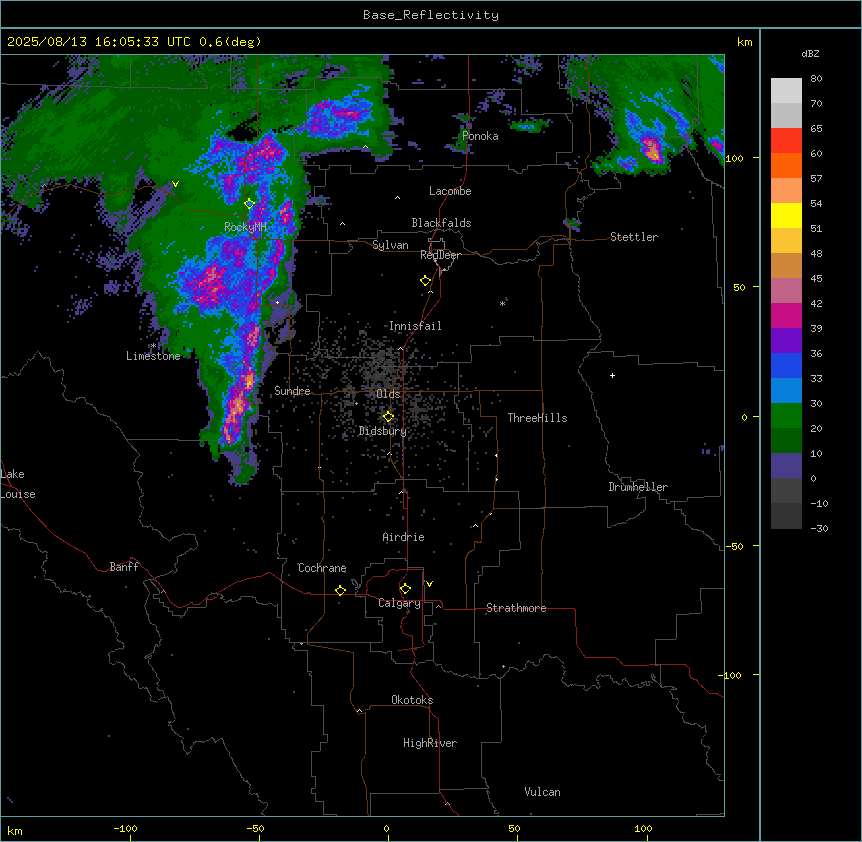This screenshot has height=842, width=862.
Task: Click the HighRiver city label
Action: coord(430,743)
